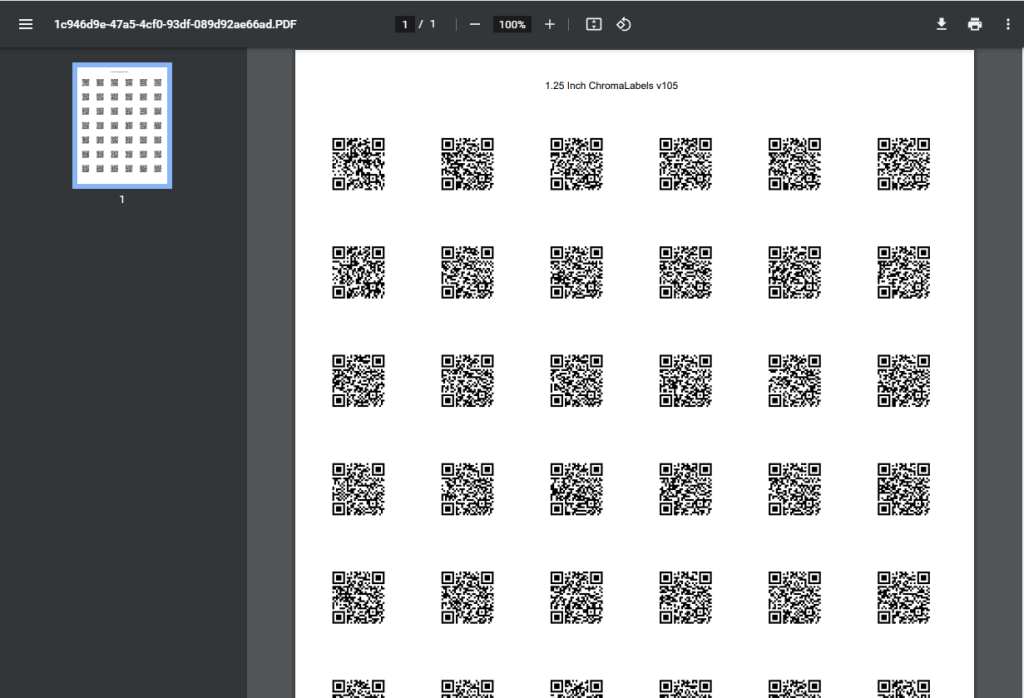Open the more actions three-dot menu
The width and height of the screenshot is (1024, 698).
(1008, 24)
